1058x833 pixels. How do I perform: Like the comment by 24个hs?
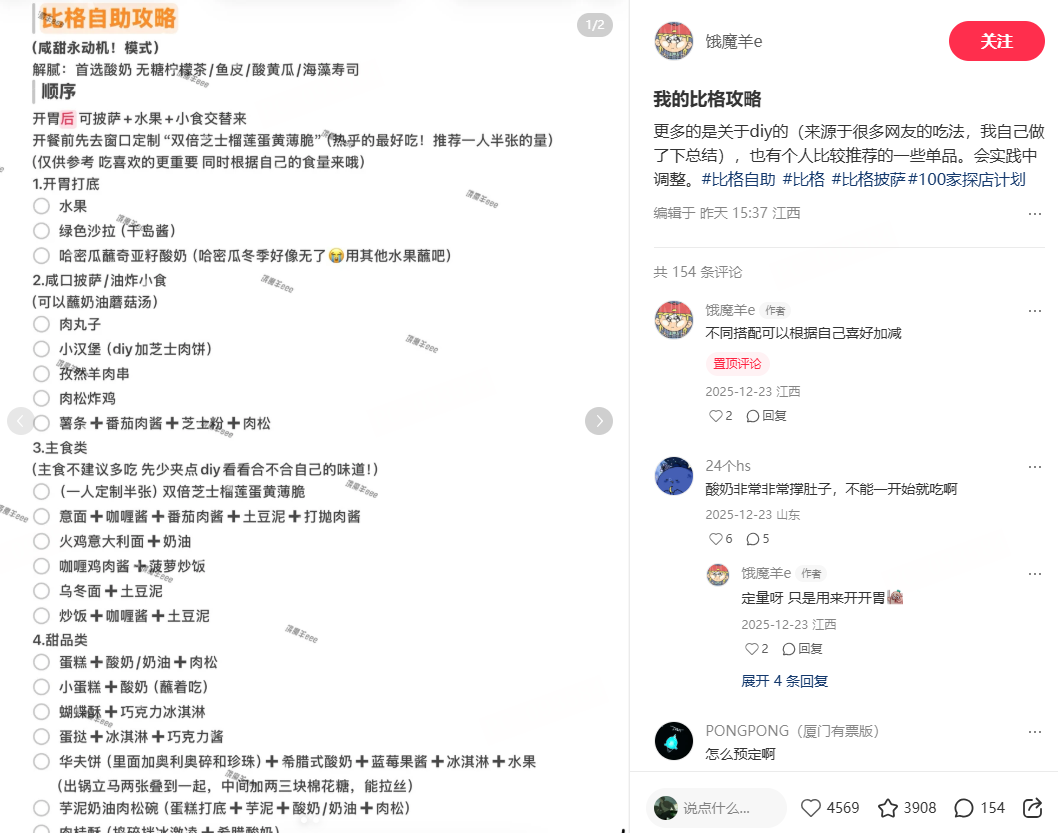point(715,539)
